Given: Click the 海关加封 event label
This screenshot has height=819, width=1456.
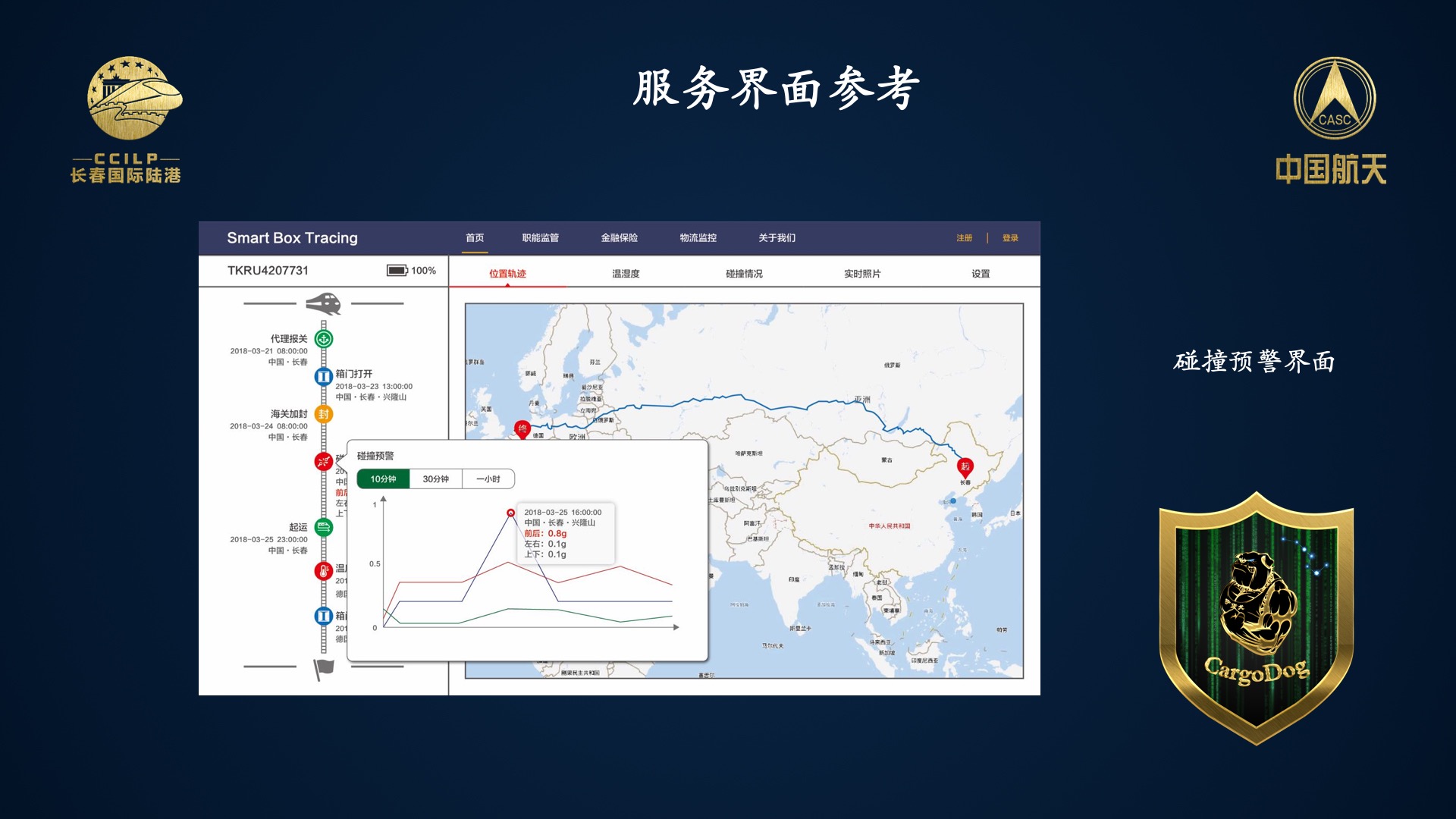Looking at the screenshot, I should 289,414.
